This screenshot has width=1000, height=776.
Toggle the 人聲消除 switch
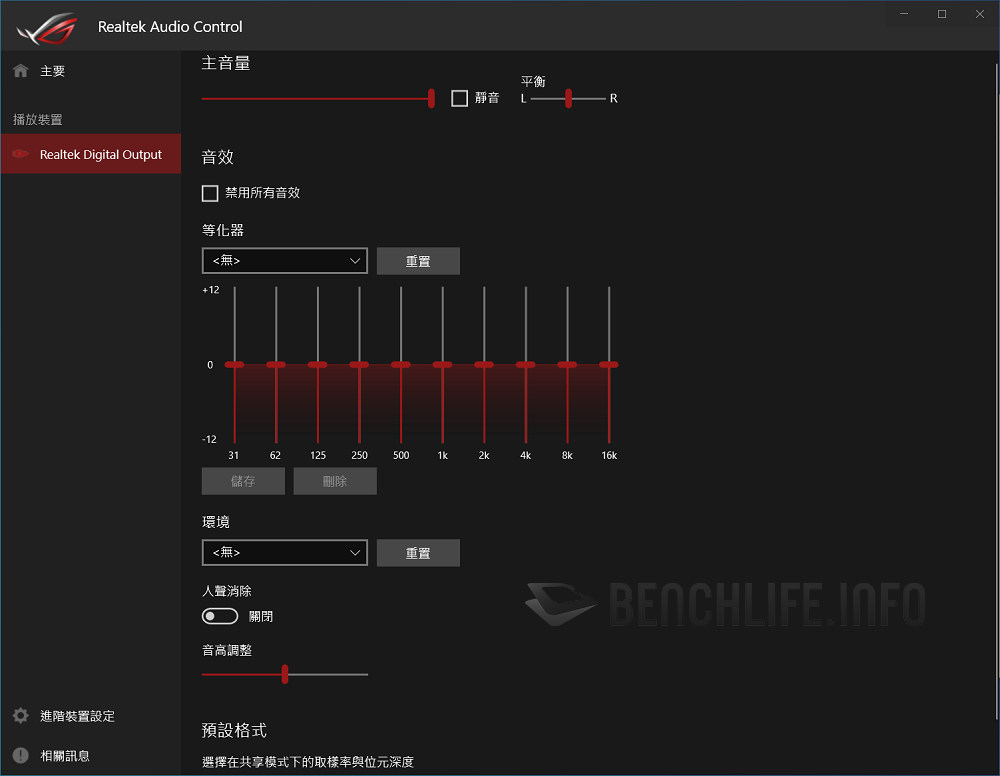pos(220,616)
